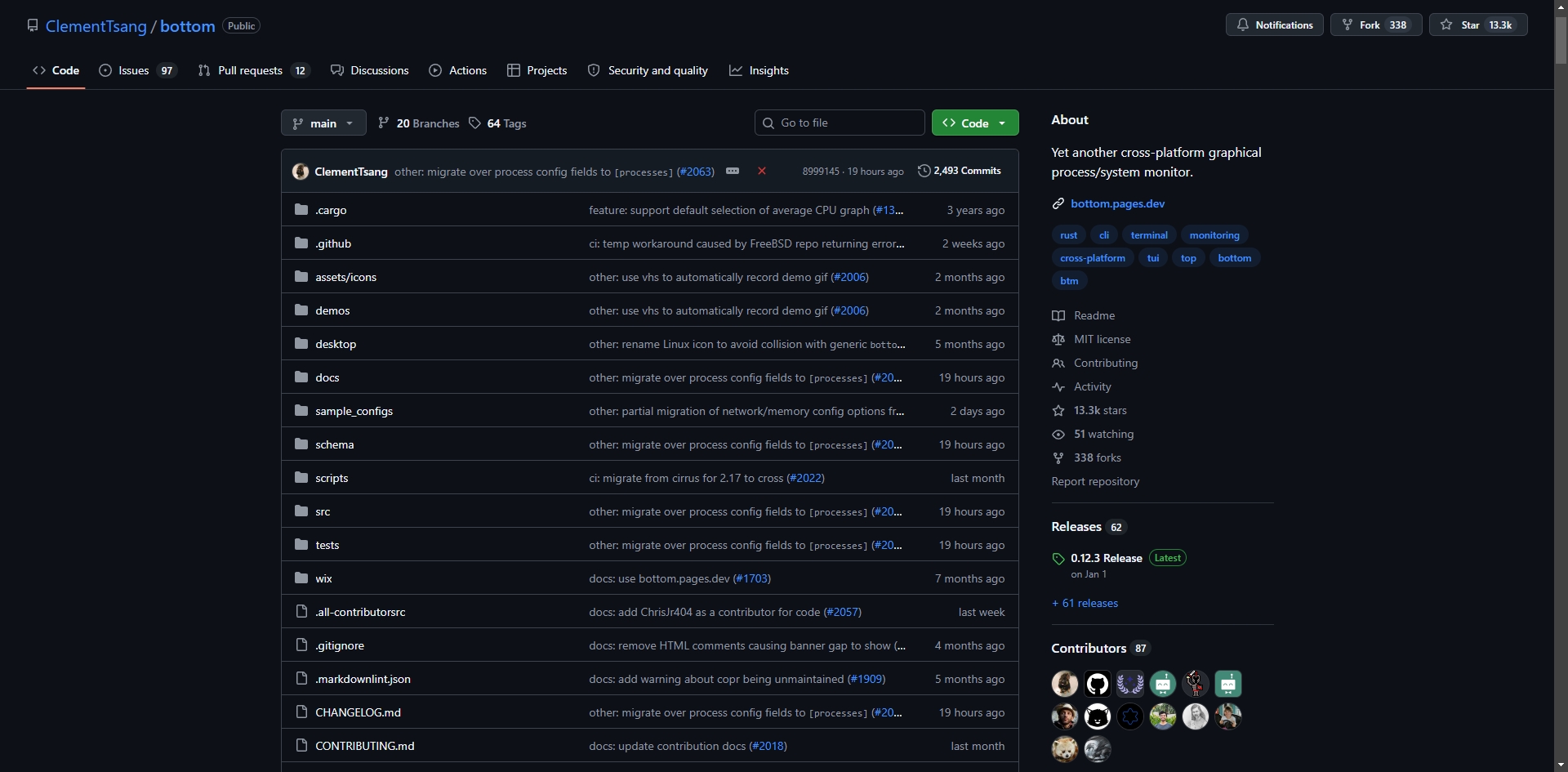Viewport: 1568px width, 772px height.
Task: Click the wix folder icon
Action: tap(301, 578)
